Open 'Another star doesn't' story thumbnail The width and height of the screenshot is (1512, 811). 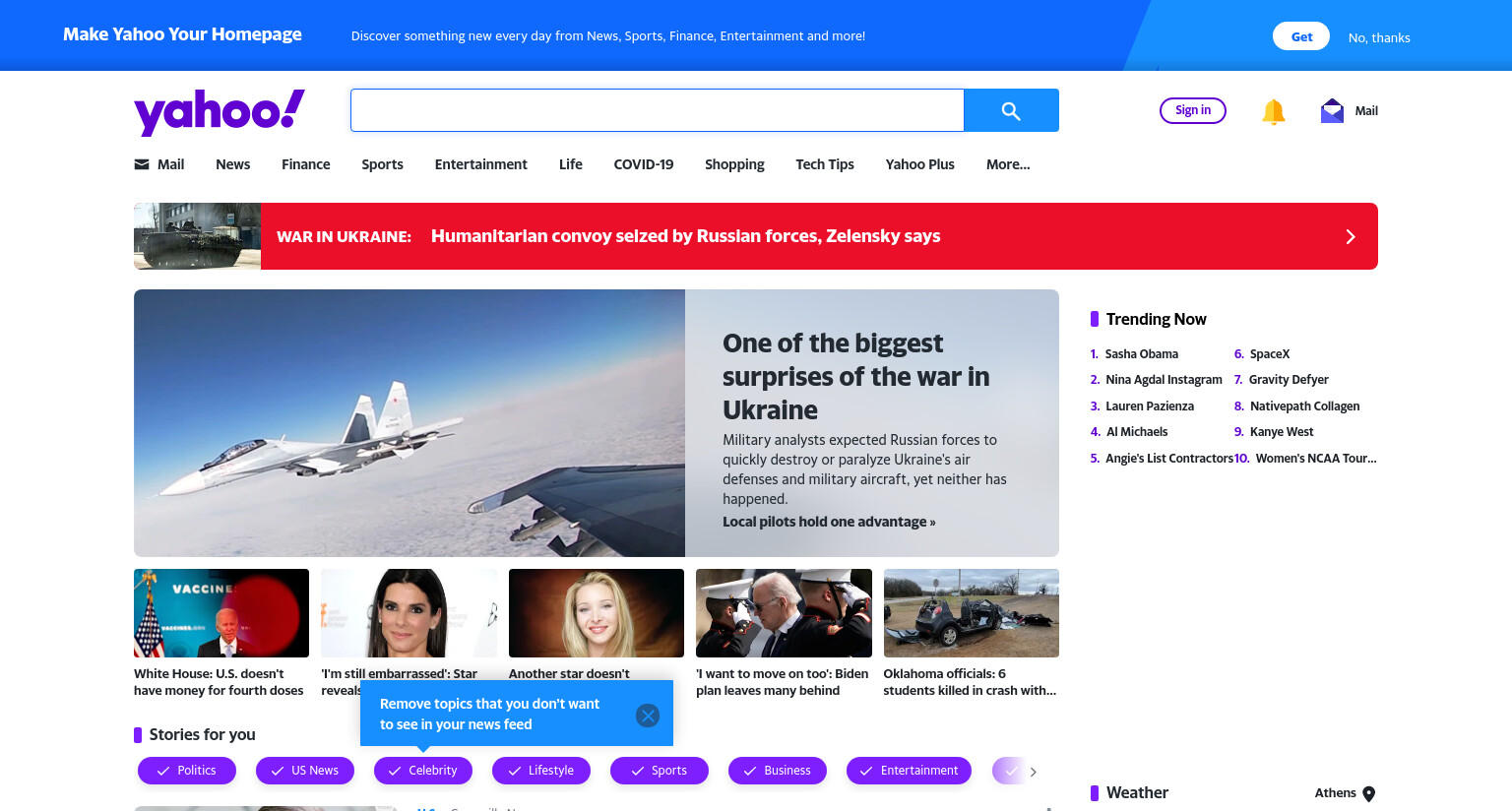[x=597, y=613]
